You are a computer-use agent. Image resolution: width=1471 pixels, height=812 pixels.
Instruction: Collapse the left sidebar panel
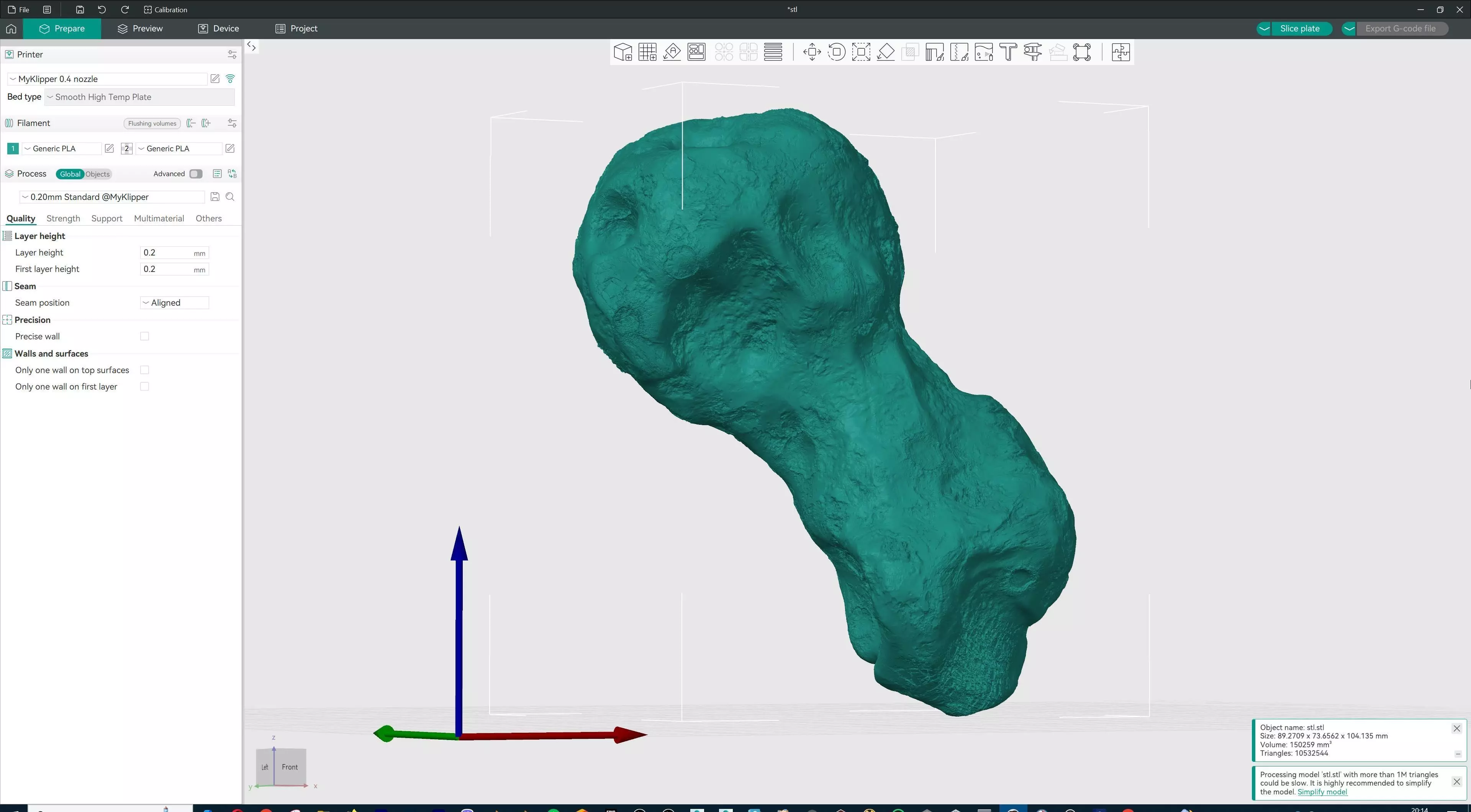(x=251, y=47)
